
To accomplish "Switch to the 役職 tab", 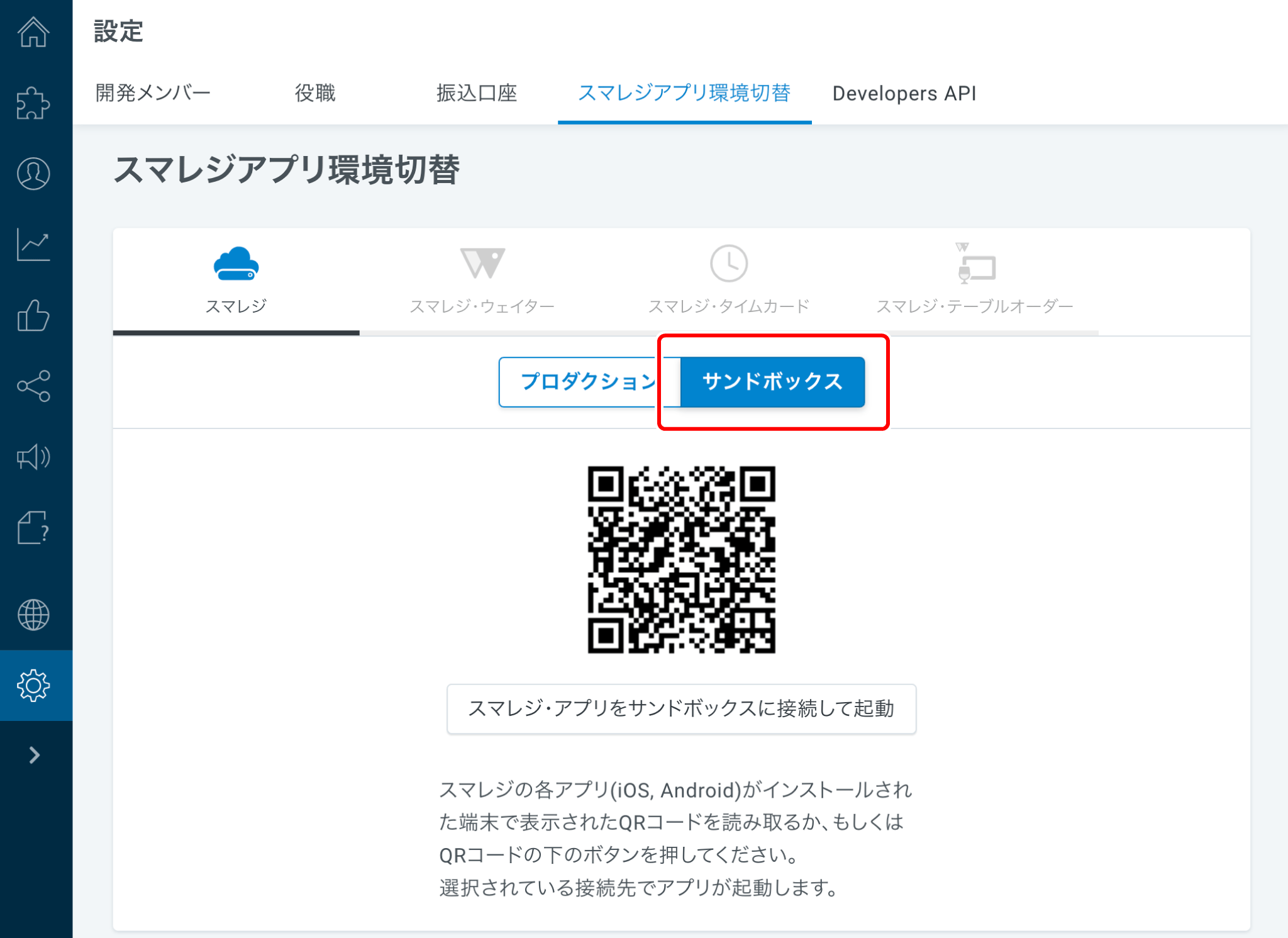I will 315,93.
